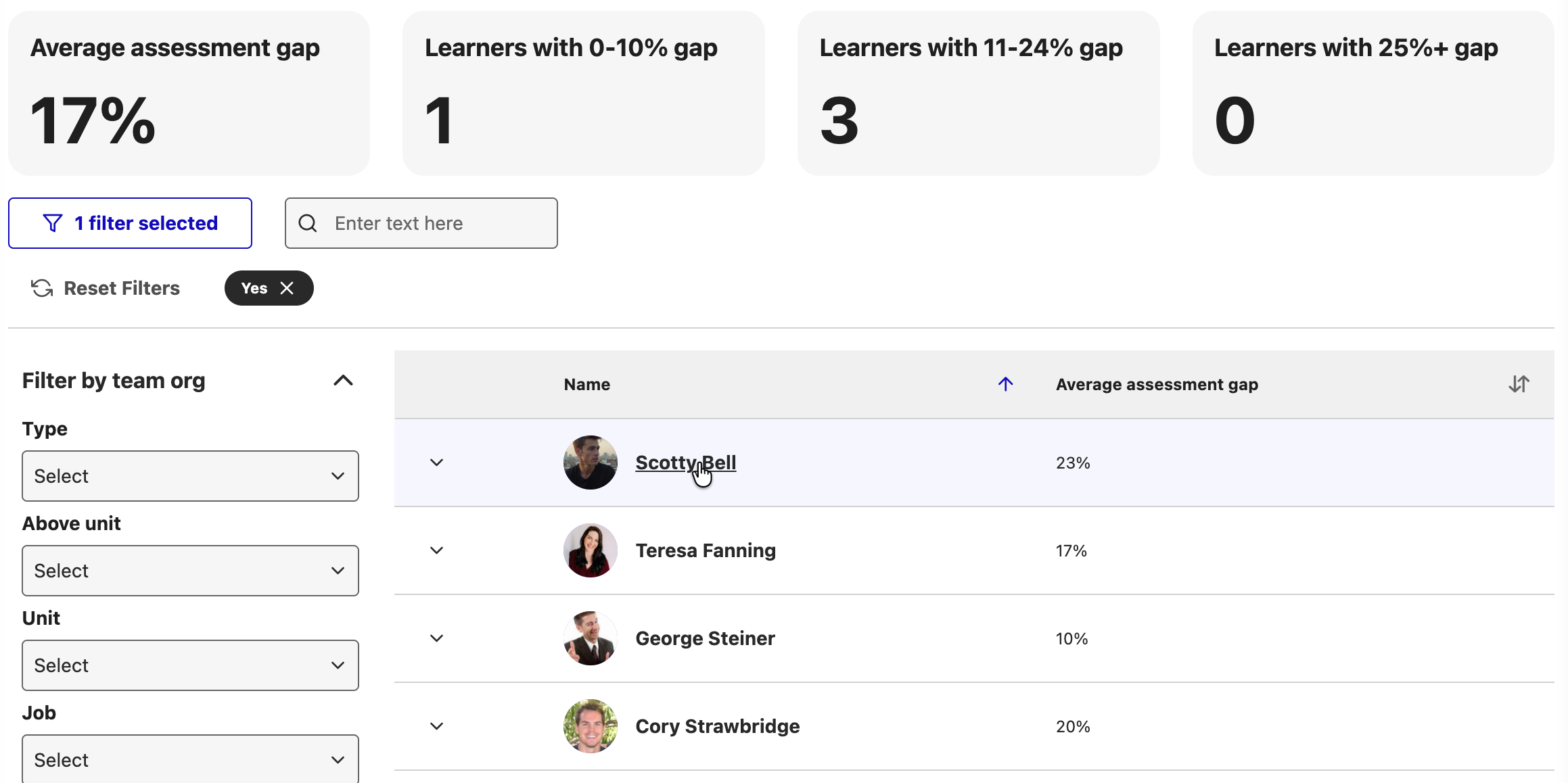Expand Scotty Bell's row details
Screen dimensions: 1568x783
[x=437, y=462]
